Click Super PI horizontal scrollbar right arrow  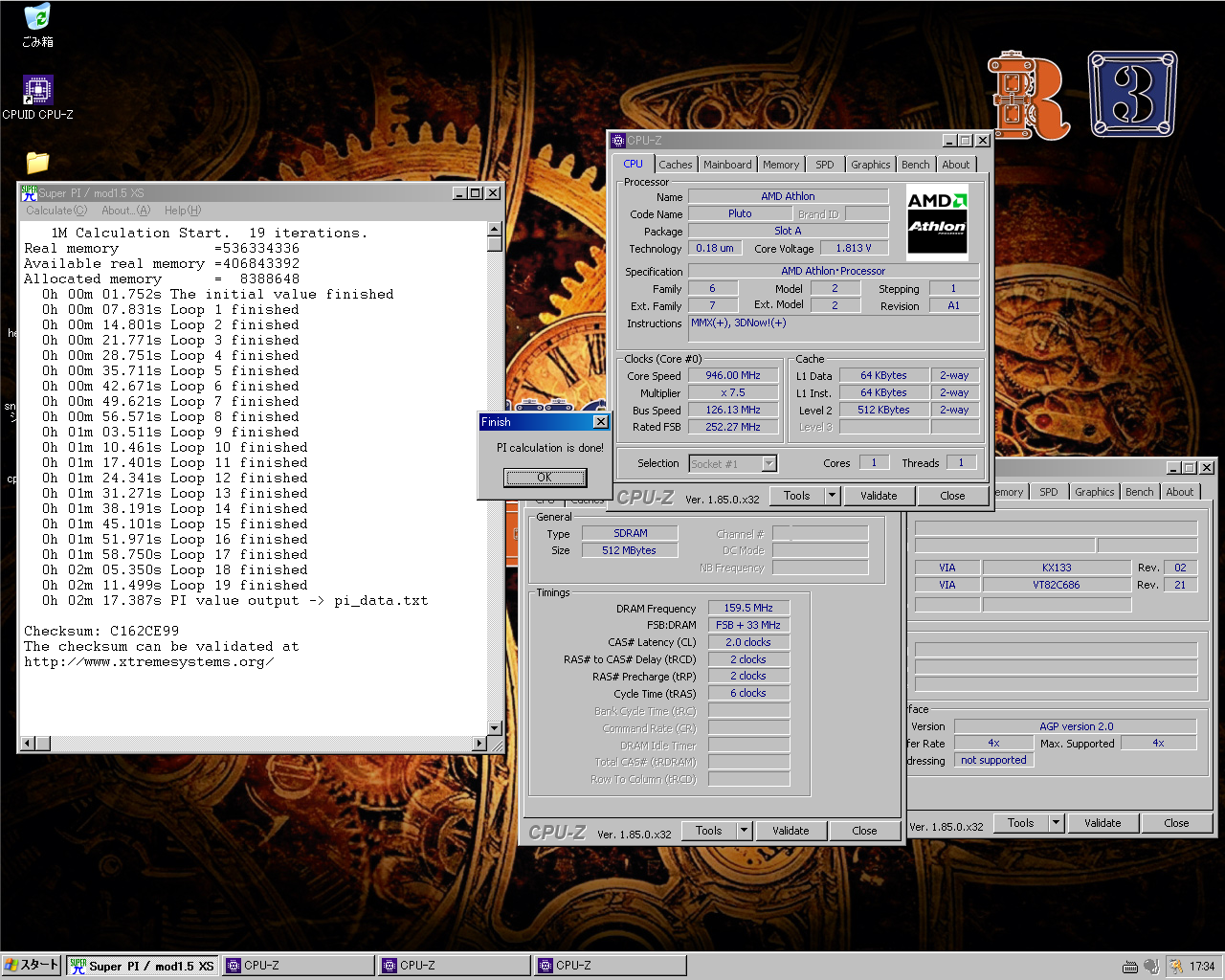tap(480, 744)
